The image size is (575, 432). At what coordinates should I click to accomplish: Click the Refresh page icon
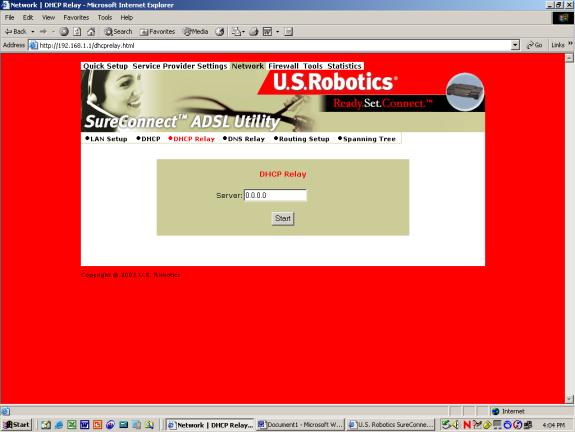77,32
